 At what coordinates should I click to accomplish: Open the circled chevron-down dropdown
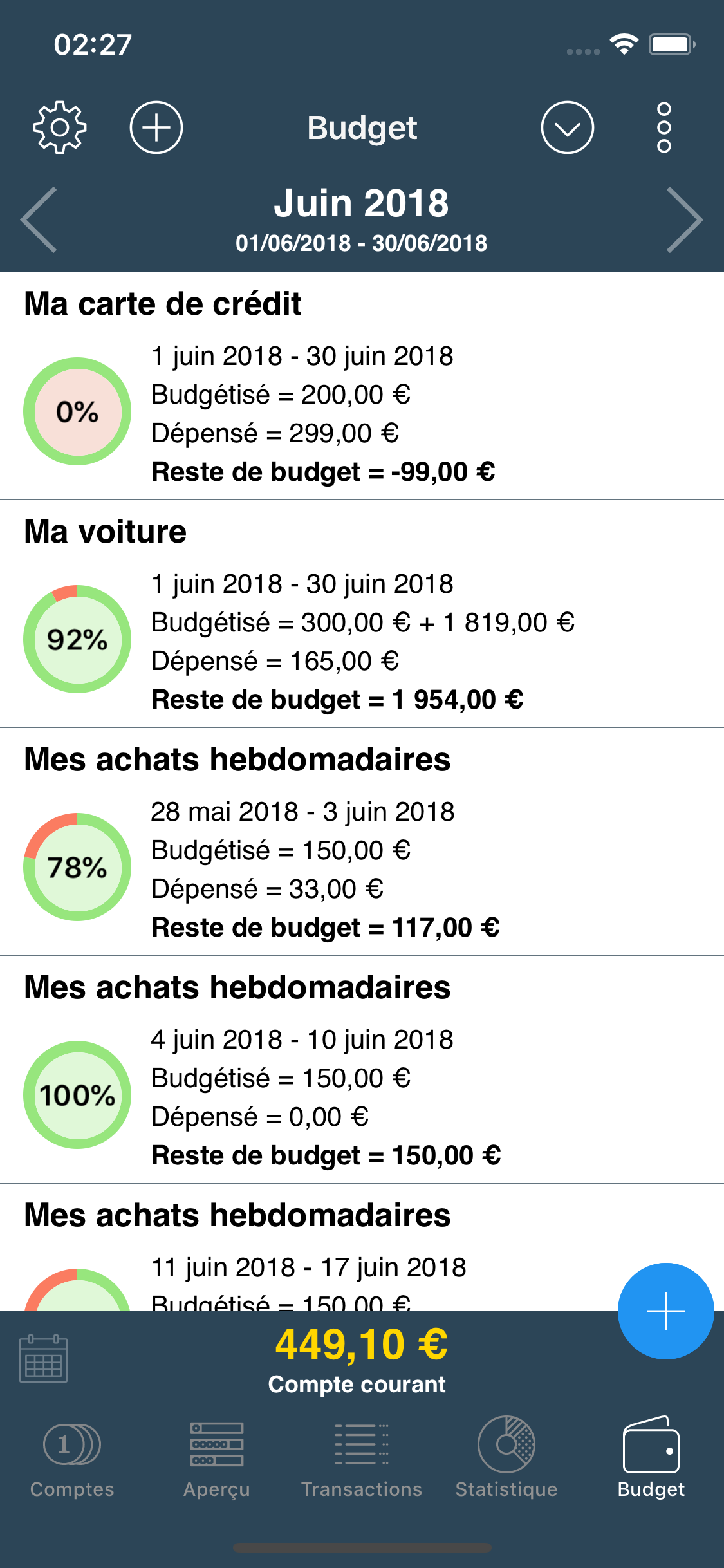pos(567,127)
